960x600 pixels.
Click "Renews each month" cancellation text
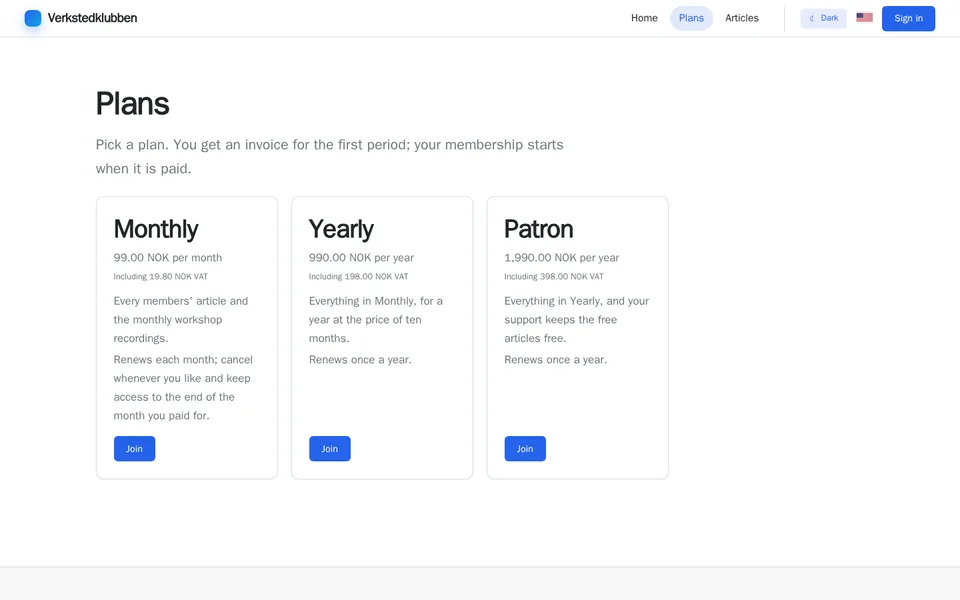(x=183, y=388)
